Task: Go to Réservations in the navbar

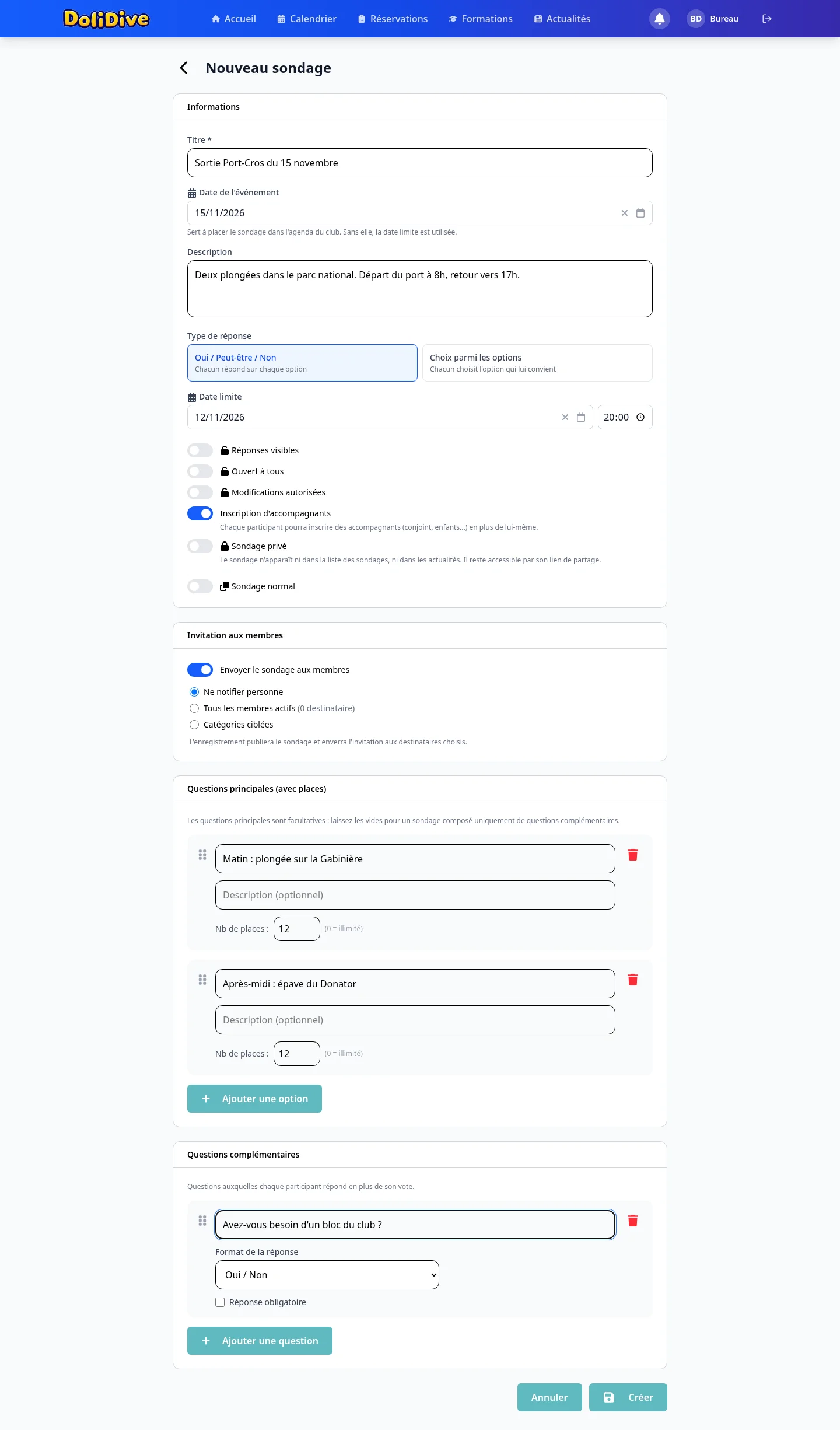Action: pyautogui.click(x=393, y=19)
